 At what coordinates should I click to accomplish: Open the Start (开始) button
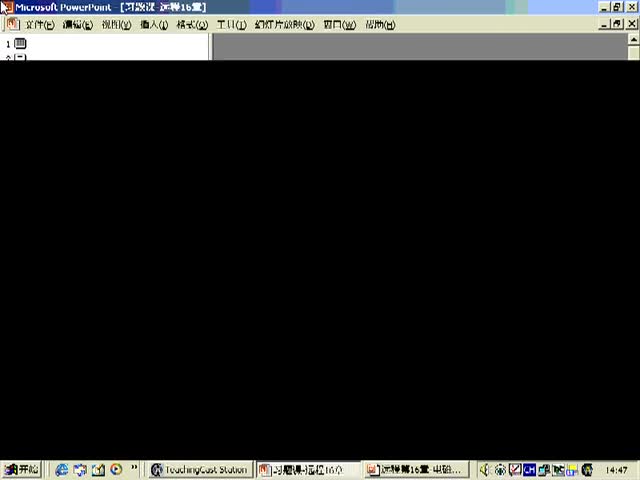tap(21, 470)
